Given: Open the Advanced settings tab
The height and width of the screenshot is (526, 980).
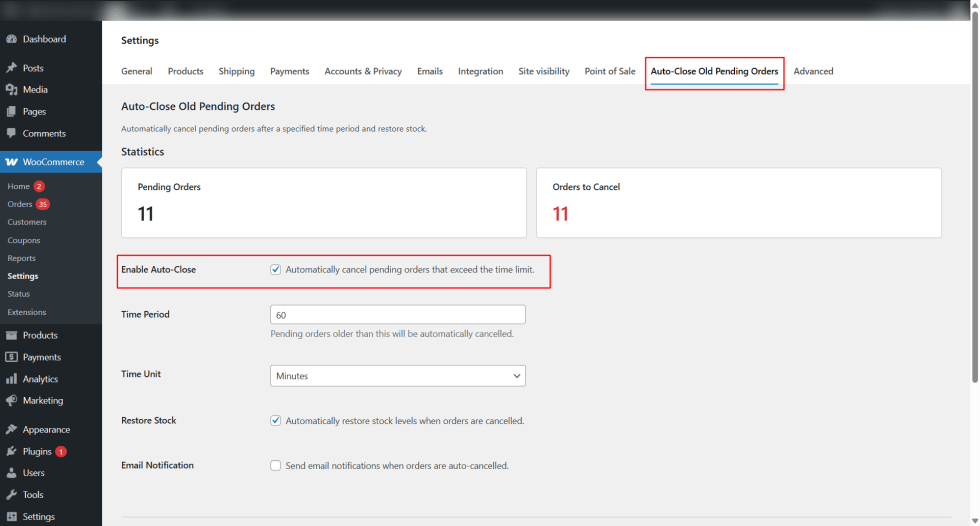Looking at the screenshot, I should tap(813, 72).
